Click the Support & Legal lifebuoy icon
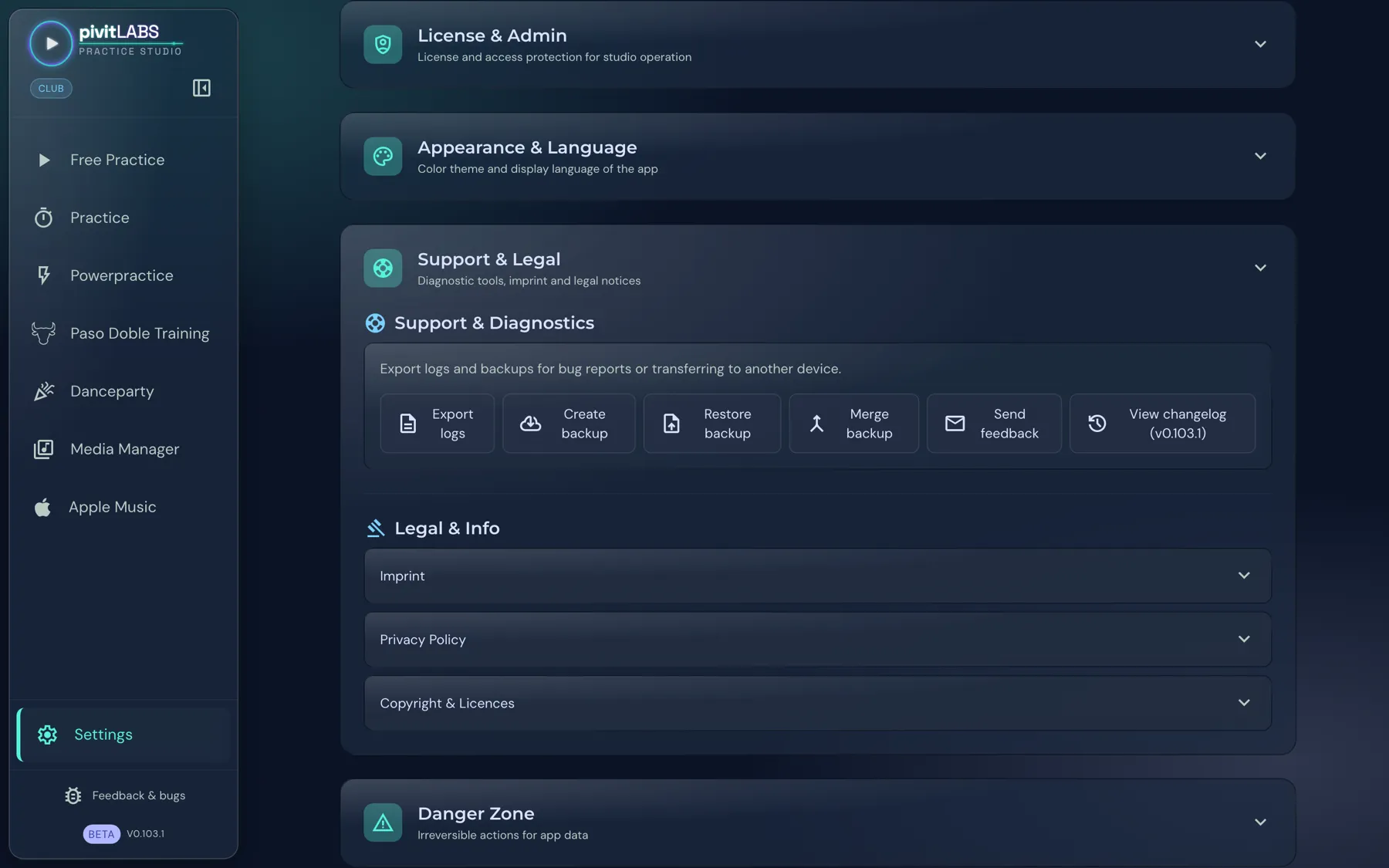This screenshot has height=868, width=1389. (383, 268)
